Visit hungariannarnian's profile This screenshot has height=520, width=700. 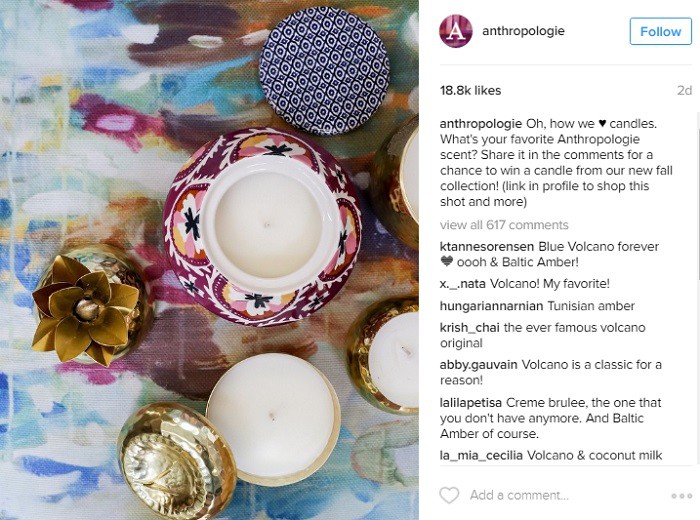pyautogui.click(x=491, y=306)
